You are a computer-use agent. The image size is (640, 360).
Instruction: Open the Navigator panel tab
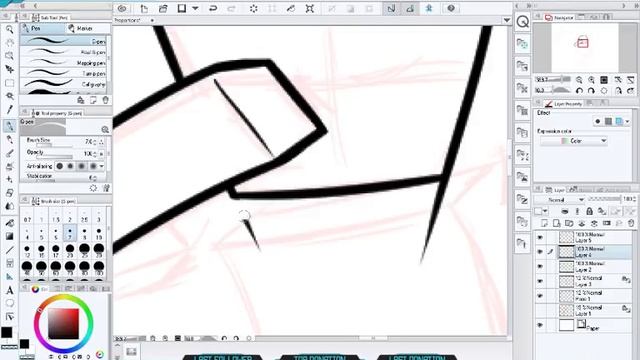(x=559, y=18)
